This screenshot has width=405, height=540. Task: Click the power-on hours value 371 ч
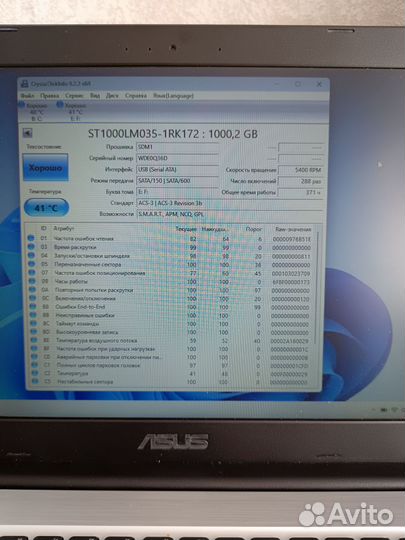301,192
